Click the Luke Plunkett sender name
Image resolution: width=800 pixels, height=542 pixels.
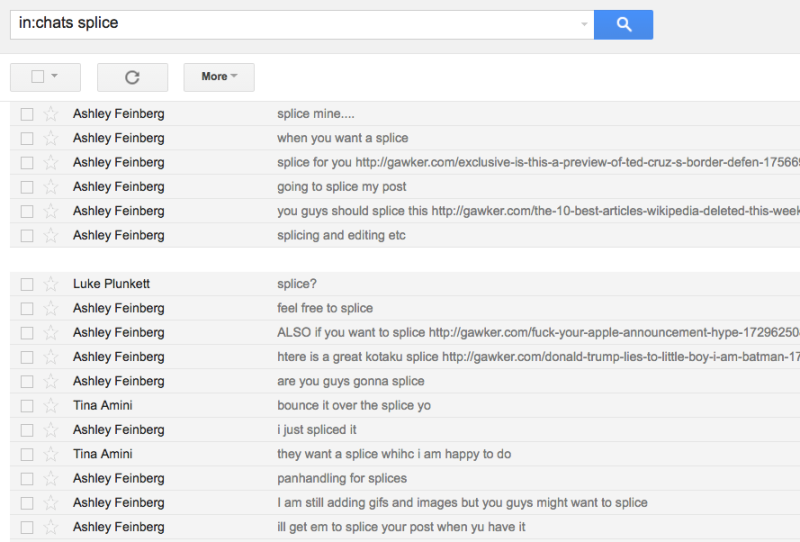pos(111,284)
